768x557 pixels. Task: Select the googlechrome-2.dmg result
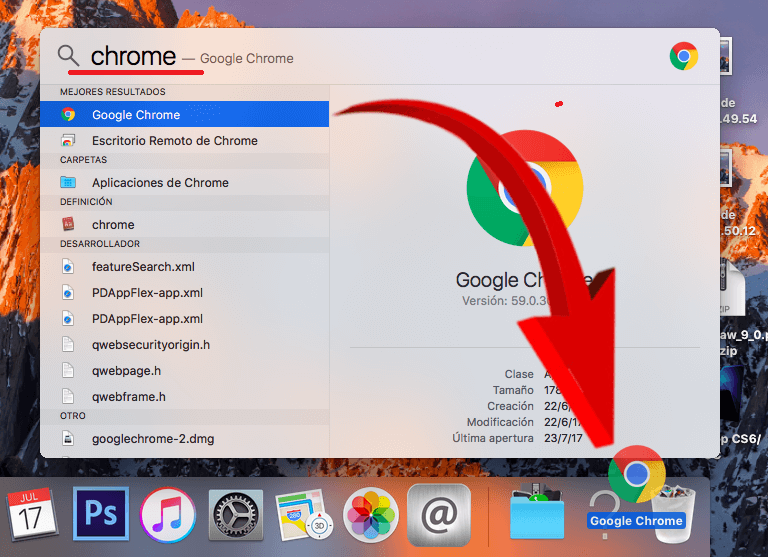coord(185,438)
